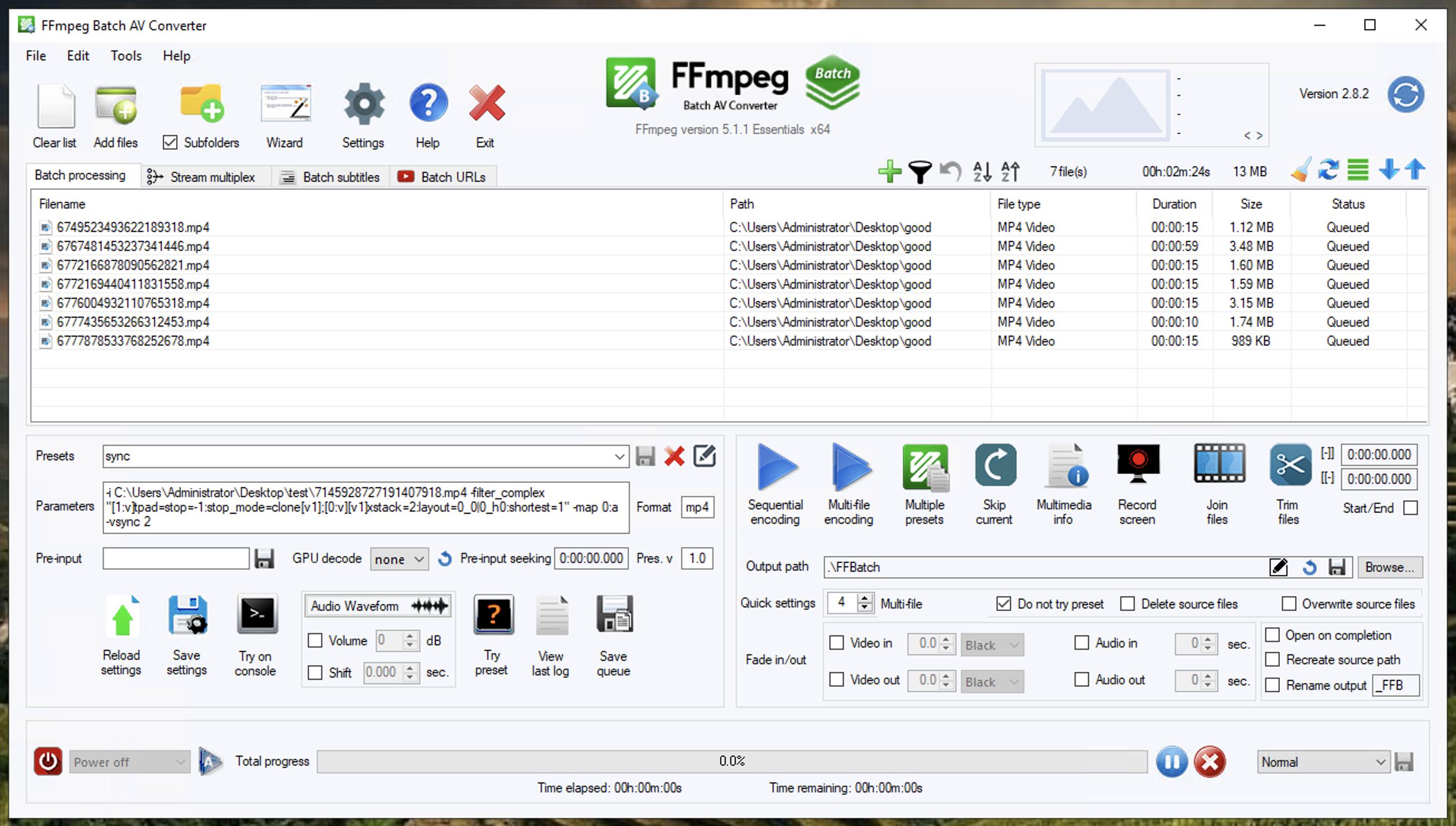This screenshot has height=826, width=1456.
Task: Click the Add files icon
Action: click(116, 105)
